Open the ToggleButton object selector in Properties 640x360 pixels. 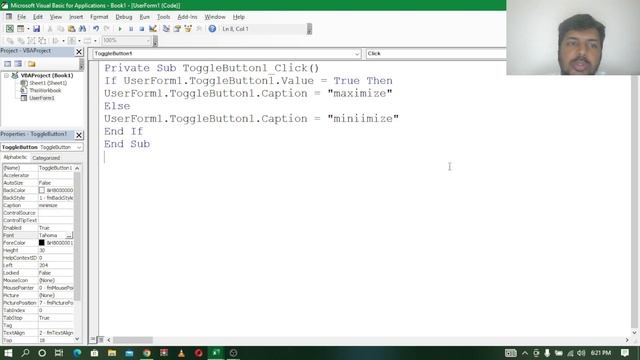(x=79, y=147)
